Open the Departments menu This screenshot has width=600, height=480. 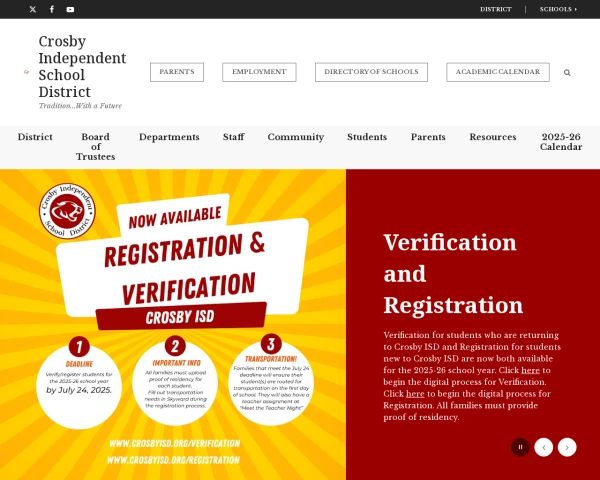coord(169,137)
